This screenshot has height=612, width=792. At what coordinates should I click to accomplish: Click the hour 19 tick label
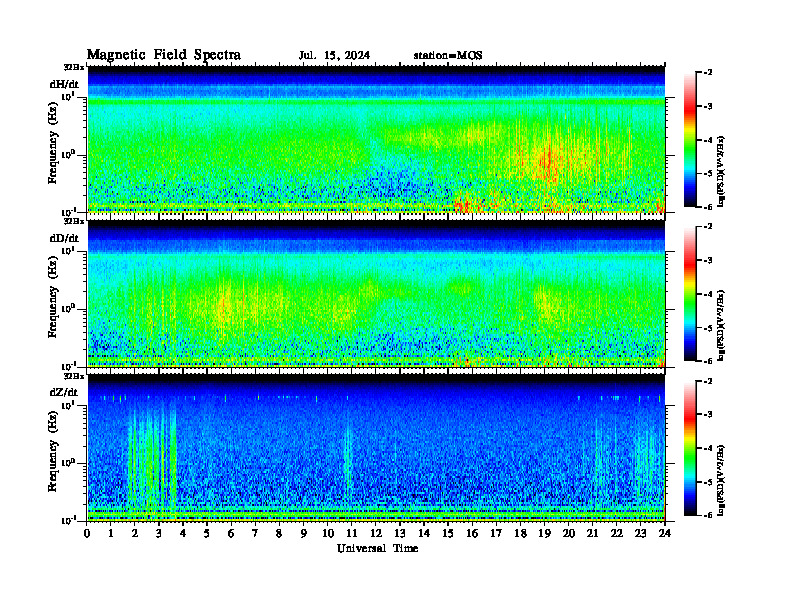point(544,533)
